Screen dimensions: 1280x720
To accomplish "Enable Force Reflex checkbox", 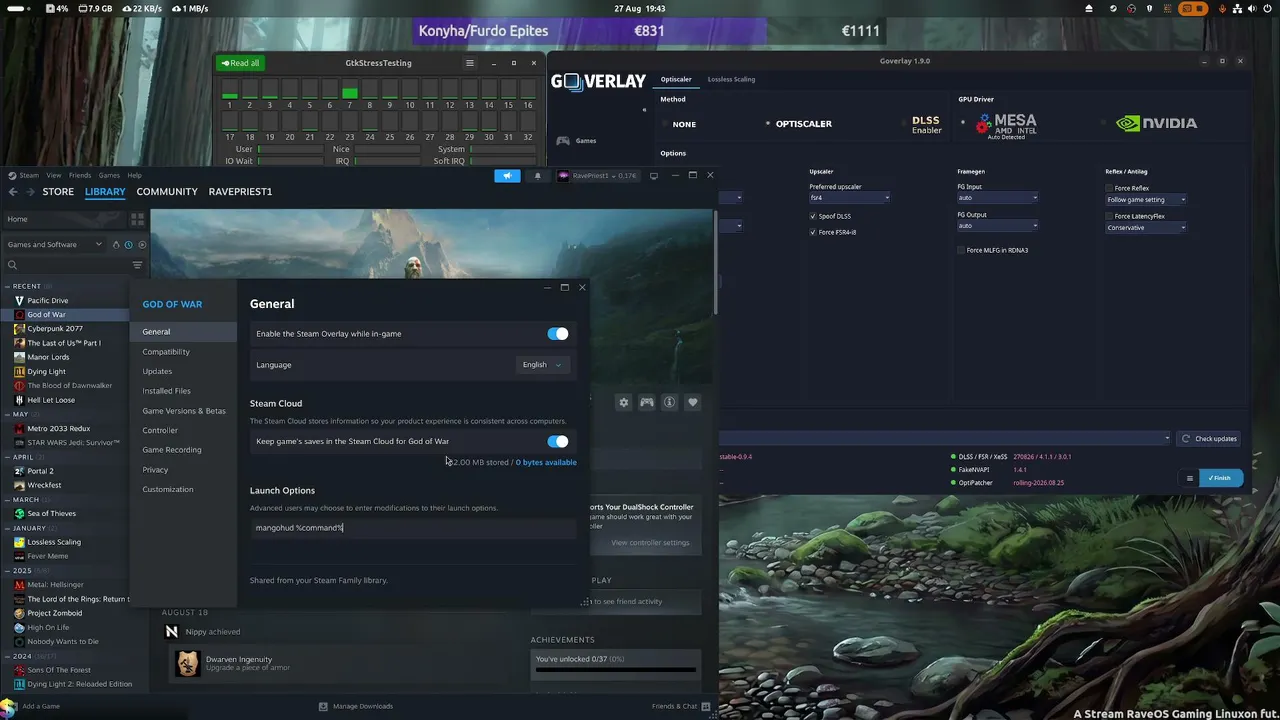I will click(x=1110, y=188).
